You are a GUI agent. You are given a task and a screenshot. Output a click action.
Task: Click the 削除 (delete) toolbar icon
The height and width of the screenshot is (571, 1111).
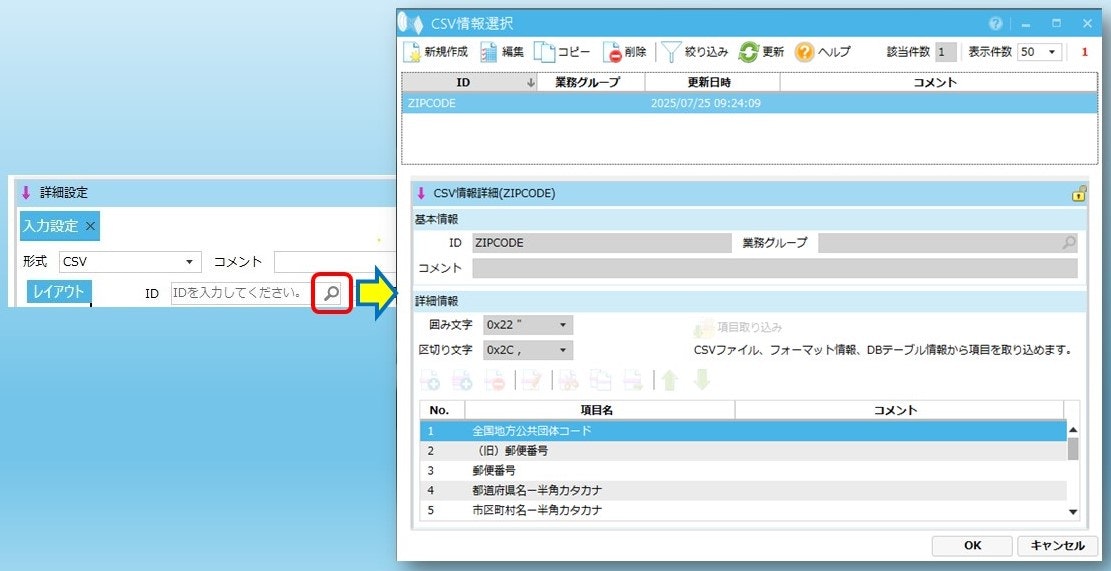[612, 52]
